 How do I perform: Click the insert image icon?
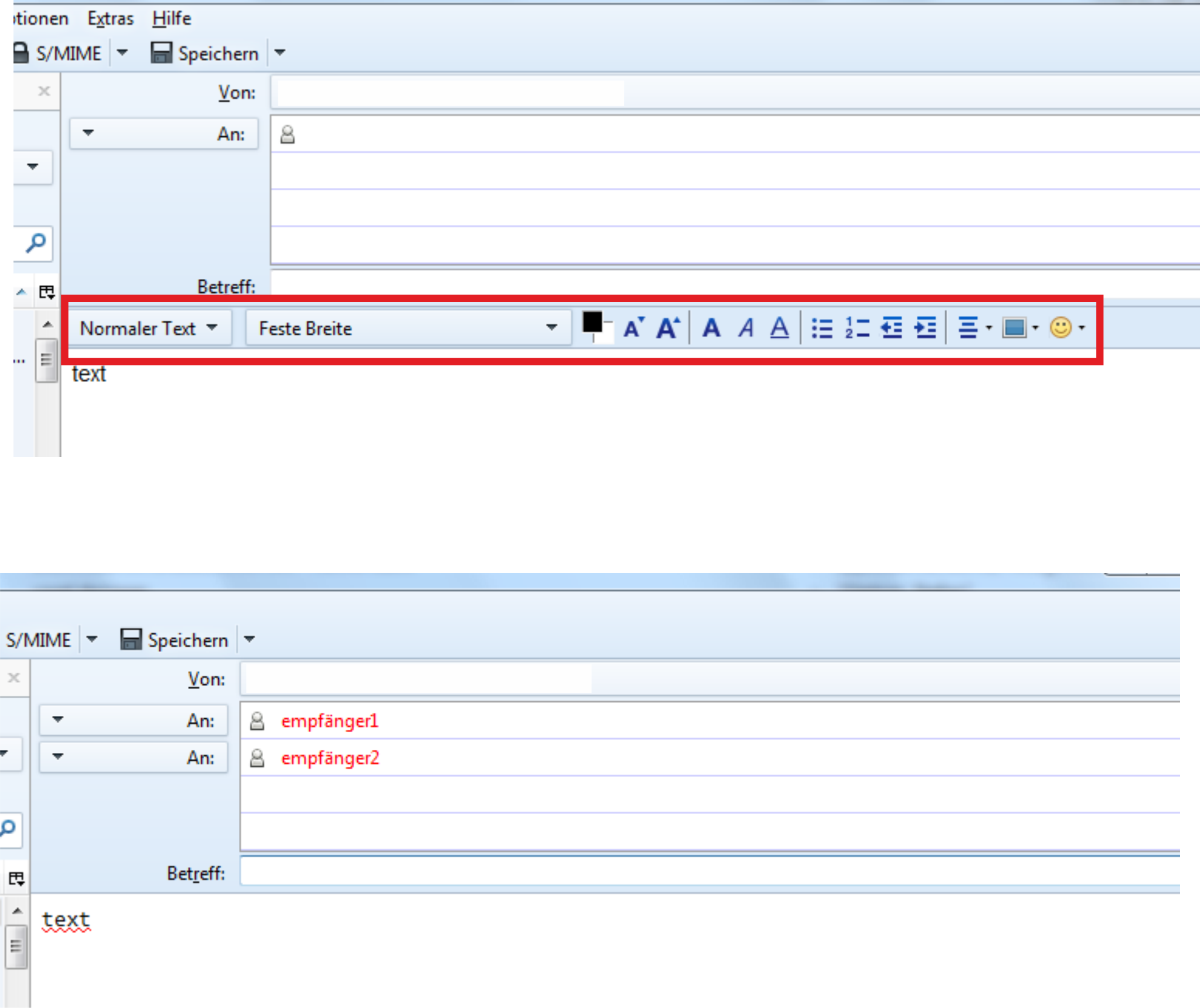point(1014,328)
